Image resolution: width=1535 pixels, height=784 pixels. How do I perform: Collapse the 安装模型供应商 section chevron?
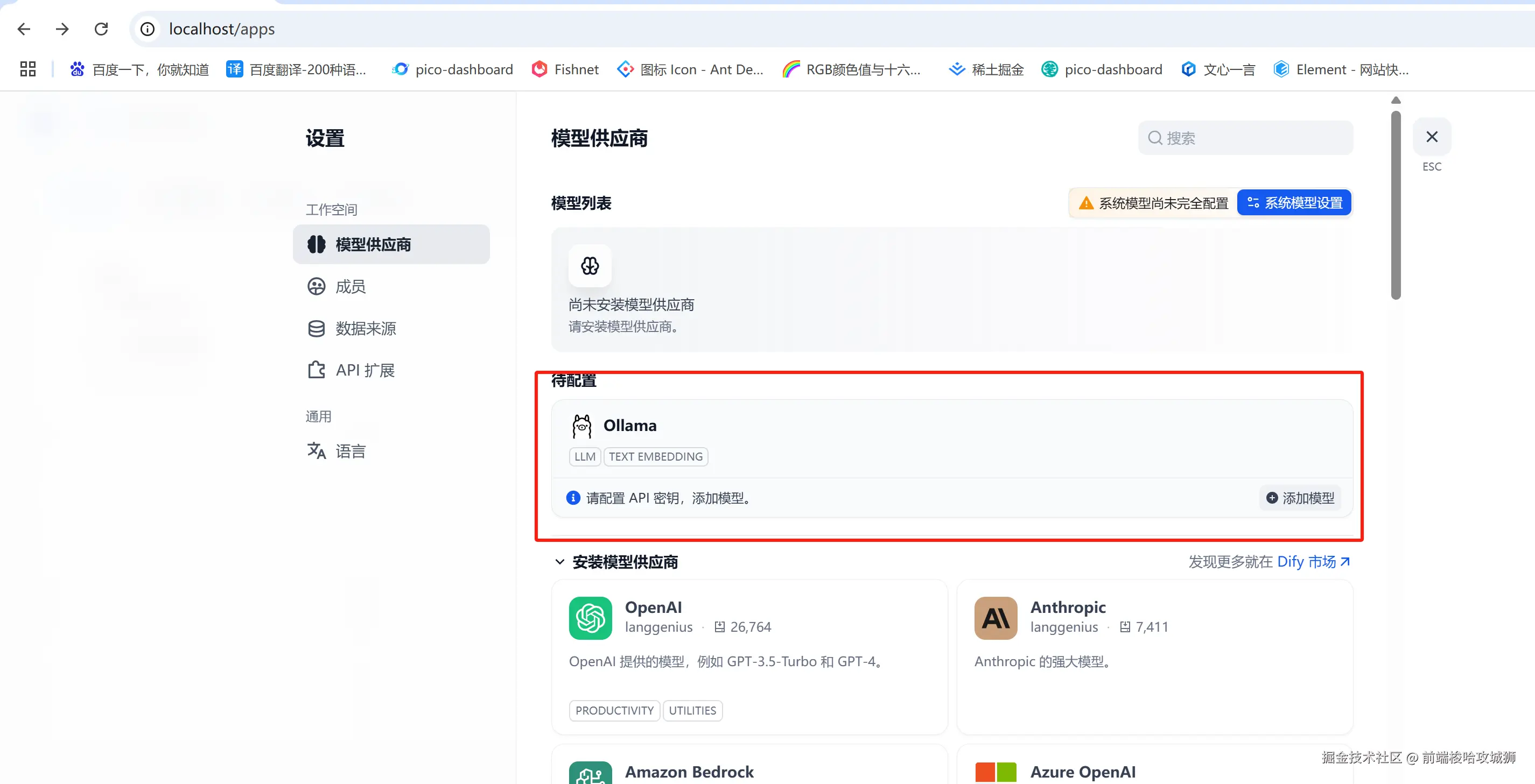coord(559,562)
